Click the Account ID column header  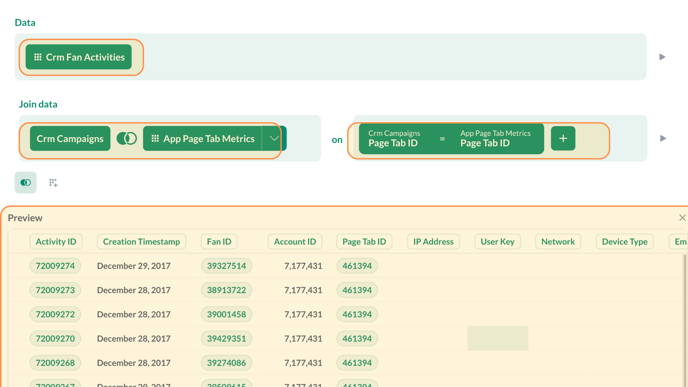click(x=295, y=242)
